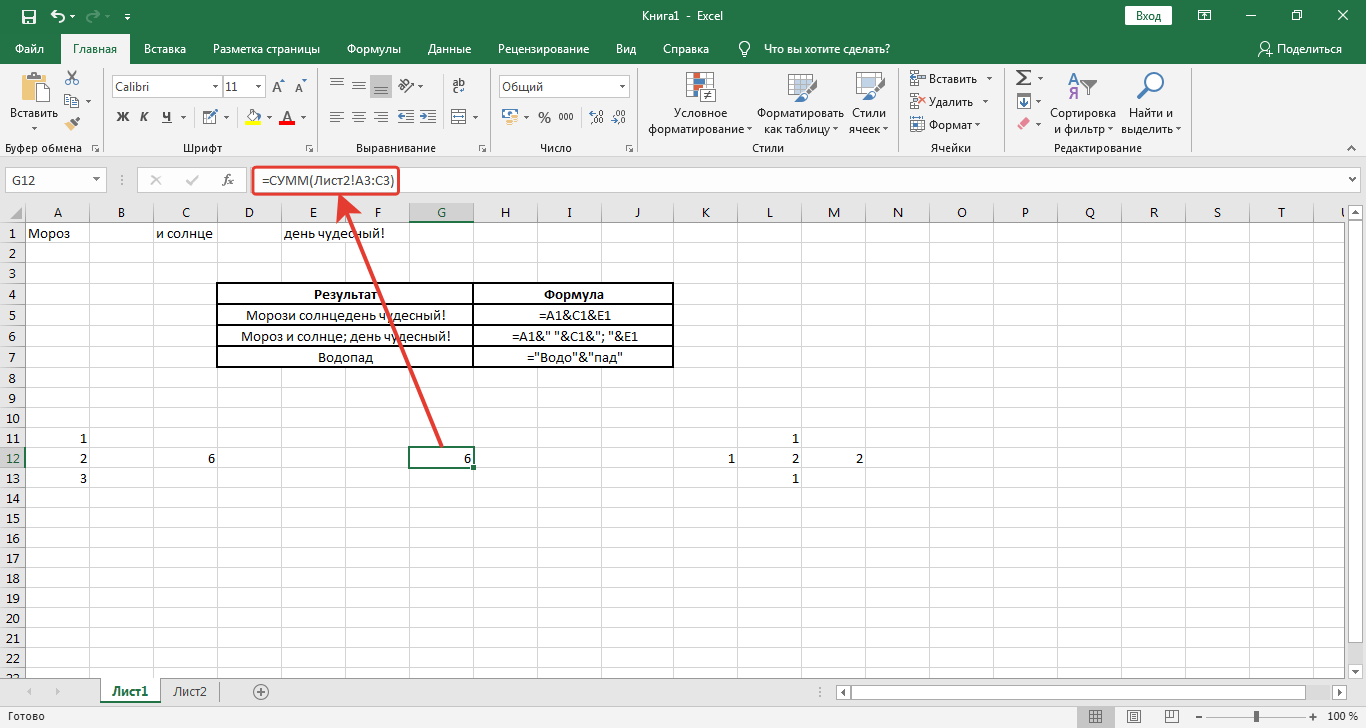
Task: Align text left
Action: pos(337,117)
